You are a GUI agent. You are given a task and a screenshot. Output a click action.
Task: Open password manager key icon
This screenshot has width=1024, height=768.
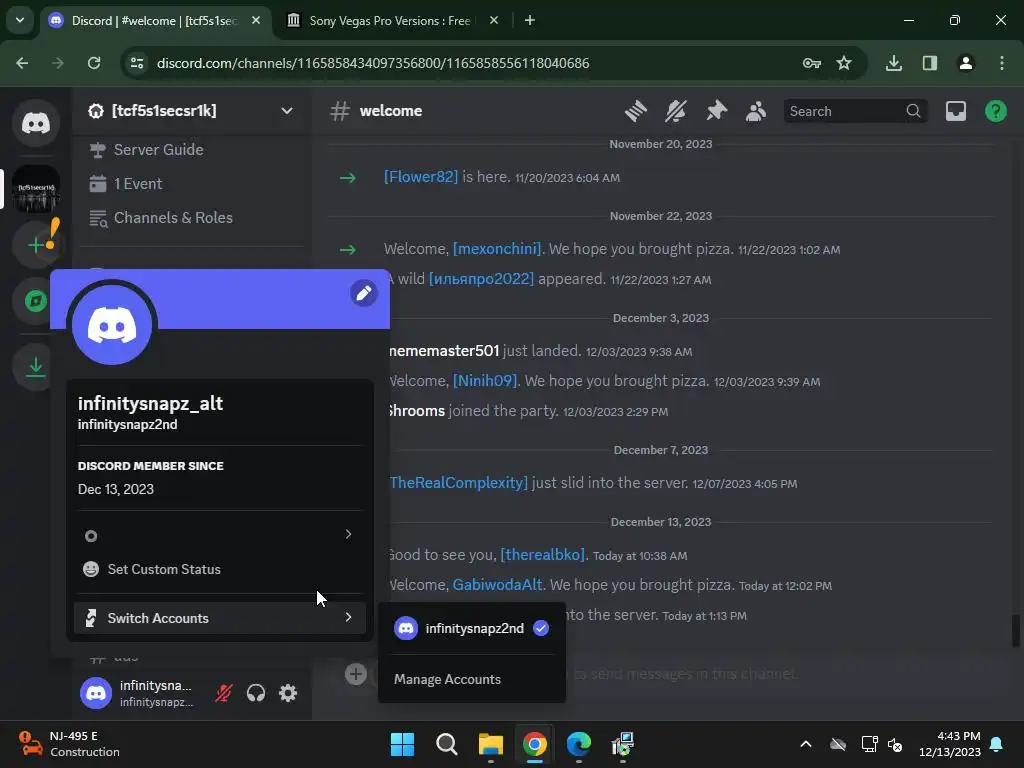click(812, 63)
